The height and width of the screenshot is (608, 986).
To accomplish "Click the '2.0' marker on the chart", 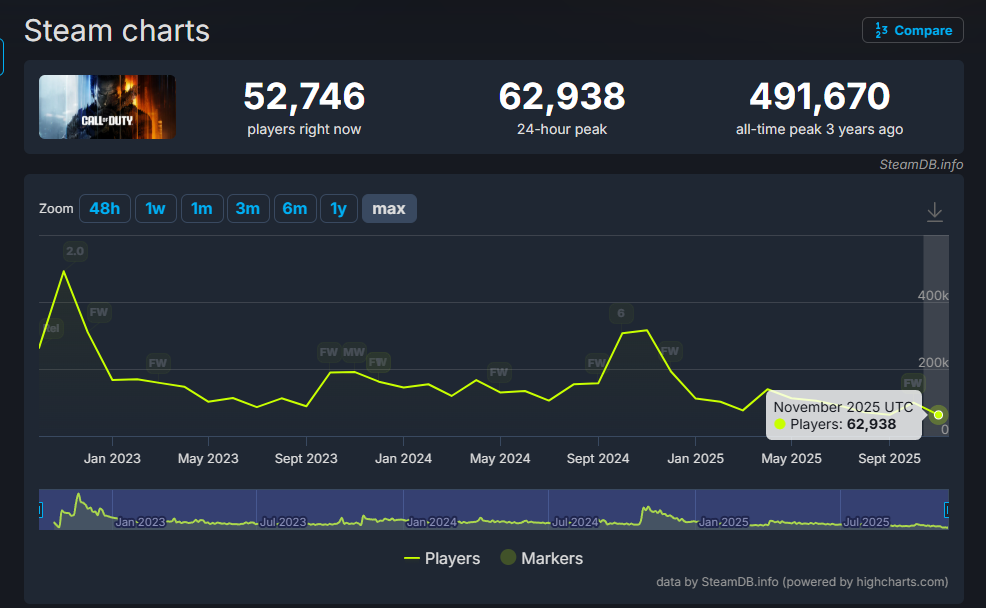I will click(75, 251).
